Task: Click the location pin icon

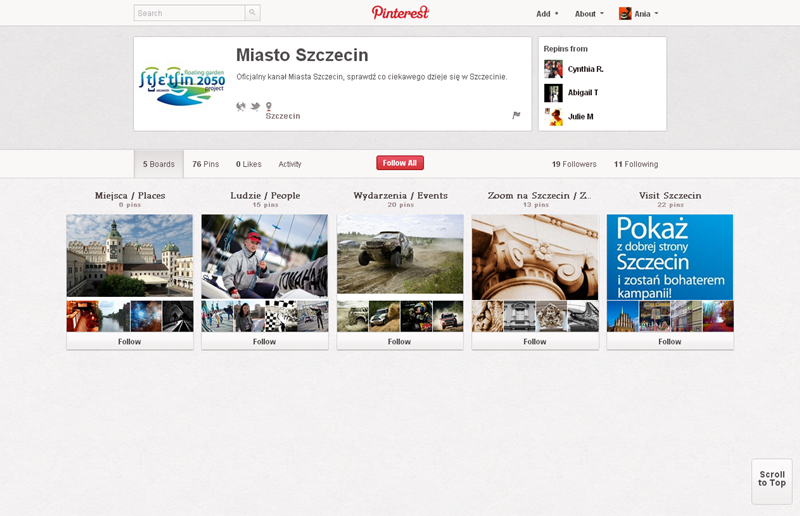Action: click(x=269, y=106)
